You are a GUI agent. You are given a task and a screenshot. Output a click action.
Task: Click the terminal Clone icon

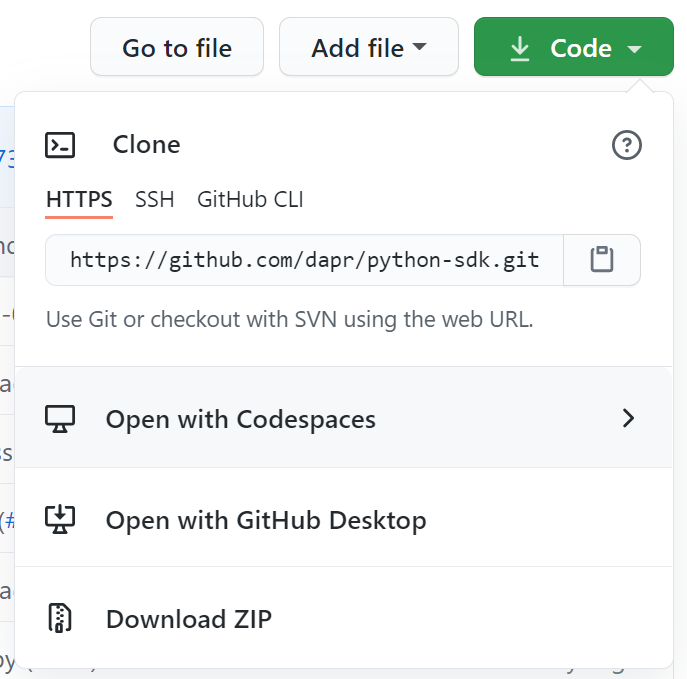click(60, 145)
